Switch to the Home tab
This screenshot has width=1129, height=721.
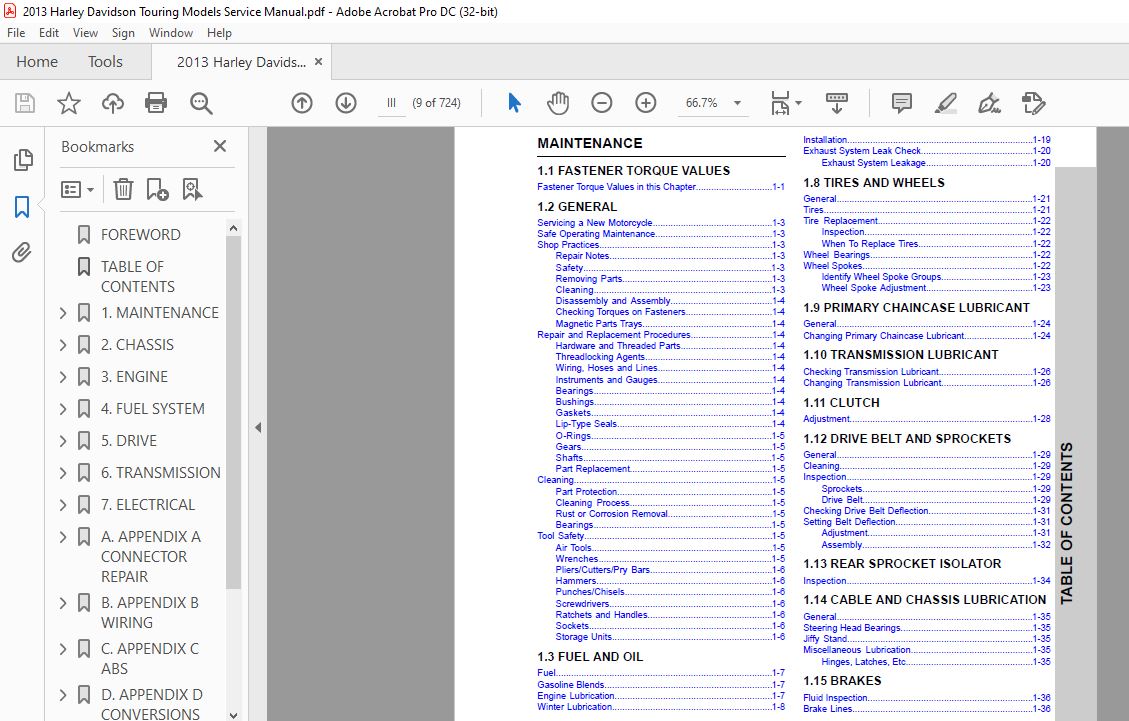tap(37, 62)
